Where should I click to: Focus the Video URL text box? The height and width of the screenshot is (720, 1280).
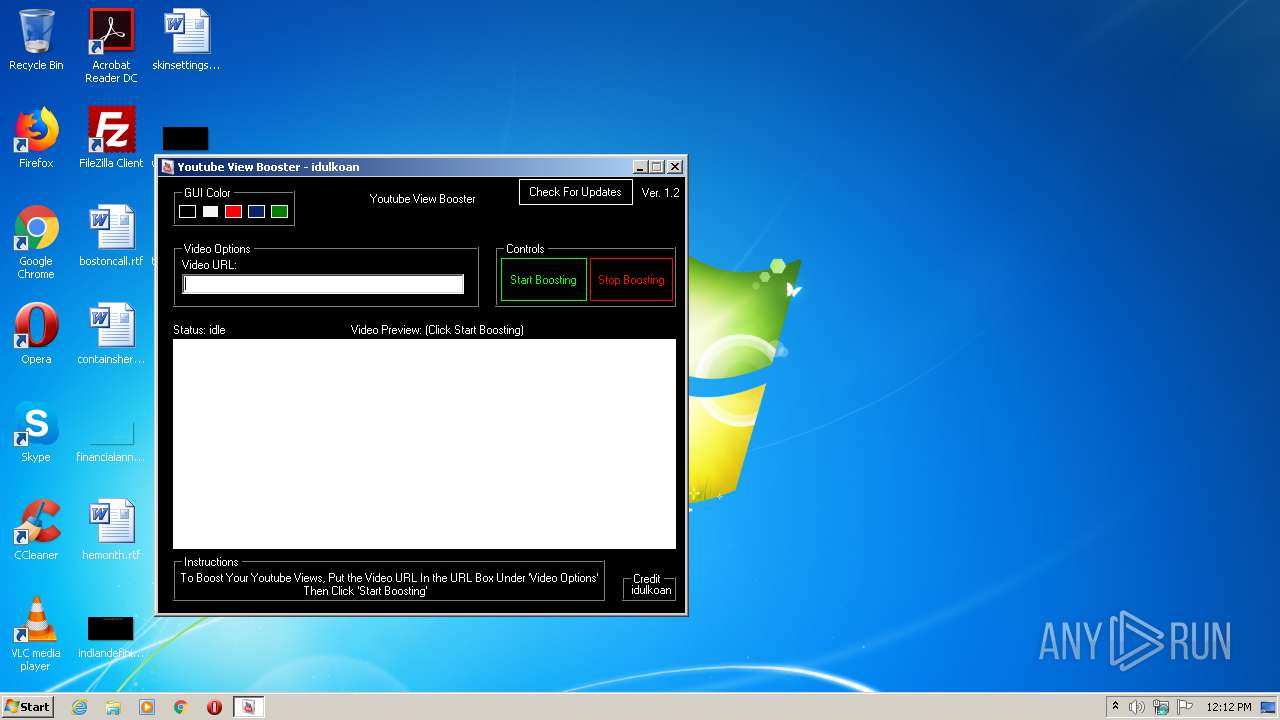coord(323,284)
